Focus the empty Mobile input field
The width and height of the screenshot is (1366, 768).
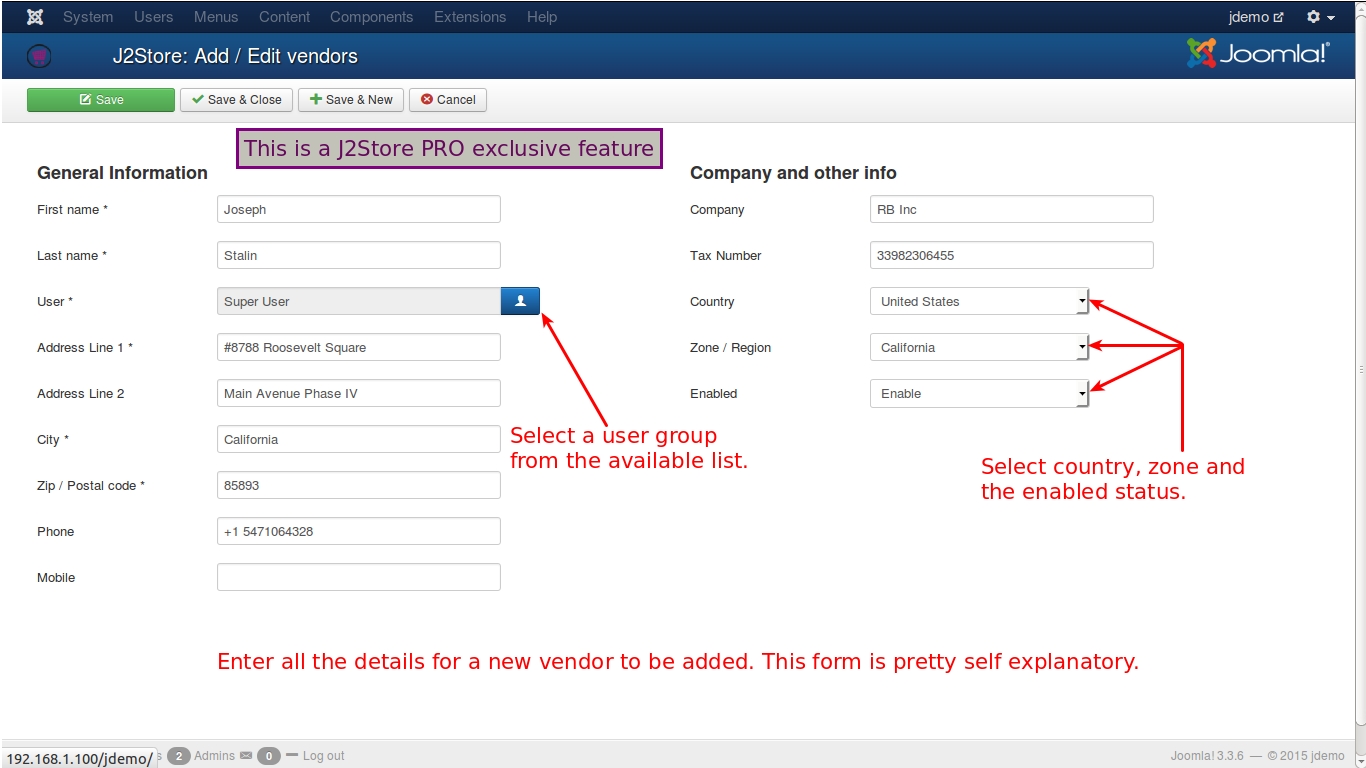point(358,577)
